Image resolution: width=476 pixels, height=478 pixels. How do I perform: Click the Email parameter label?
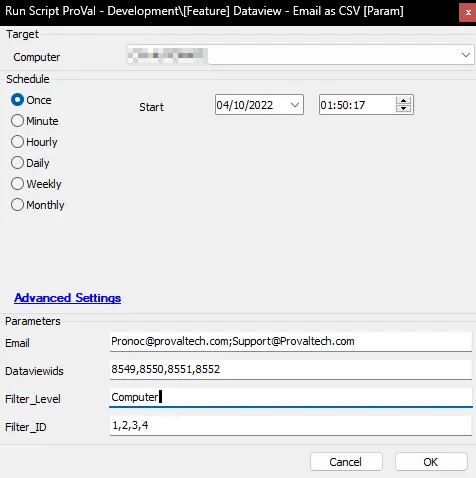(17, 343)
